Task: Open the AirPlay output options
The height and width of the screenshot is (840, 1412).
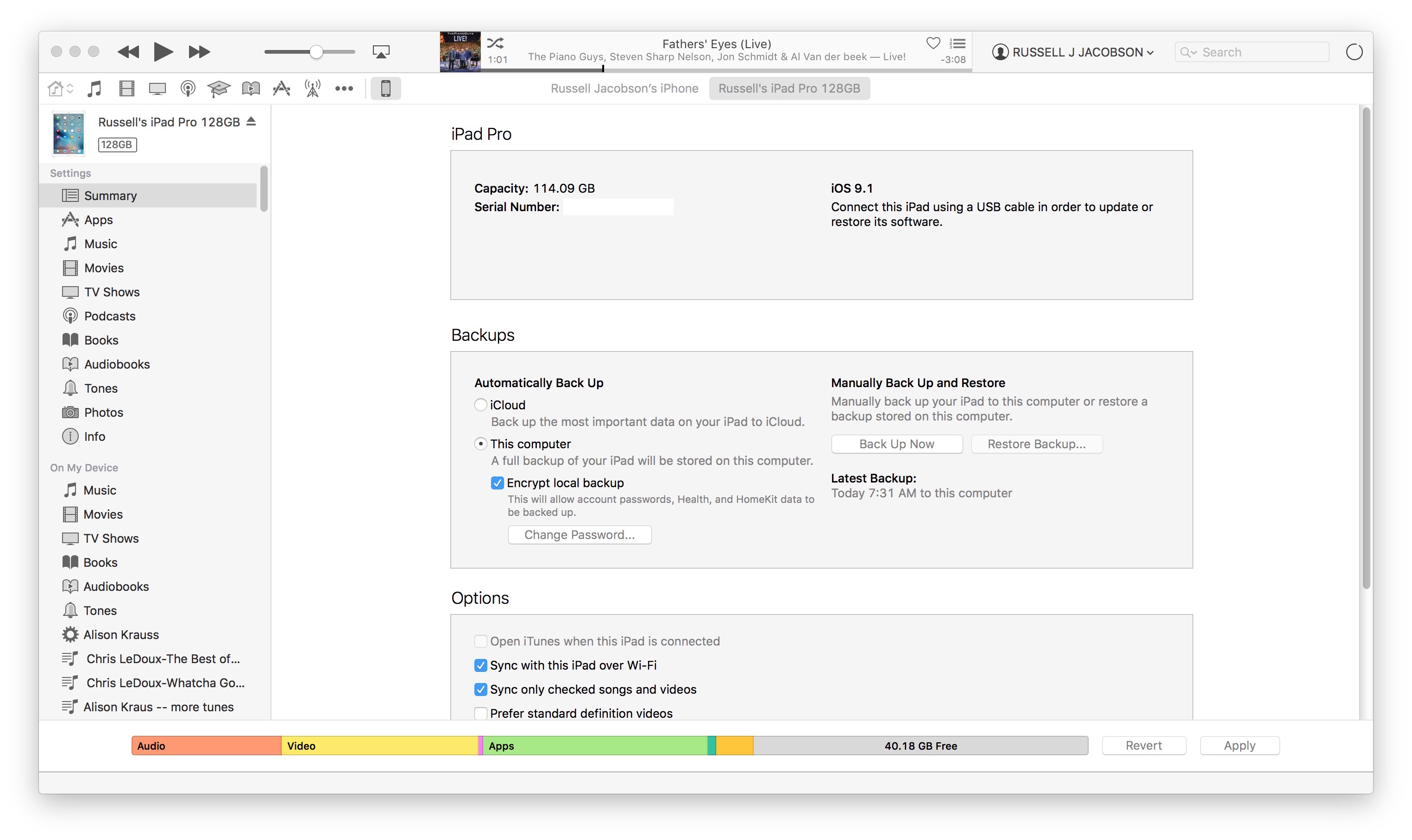Action: (x=381, y=52)
